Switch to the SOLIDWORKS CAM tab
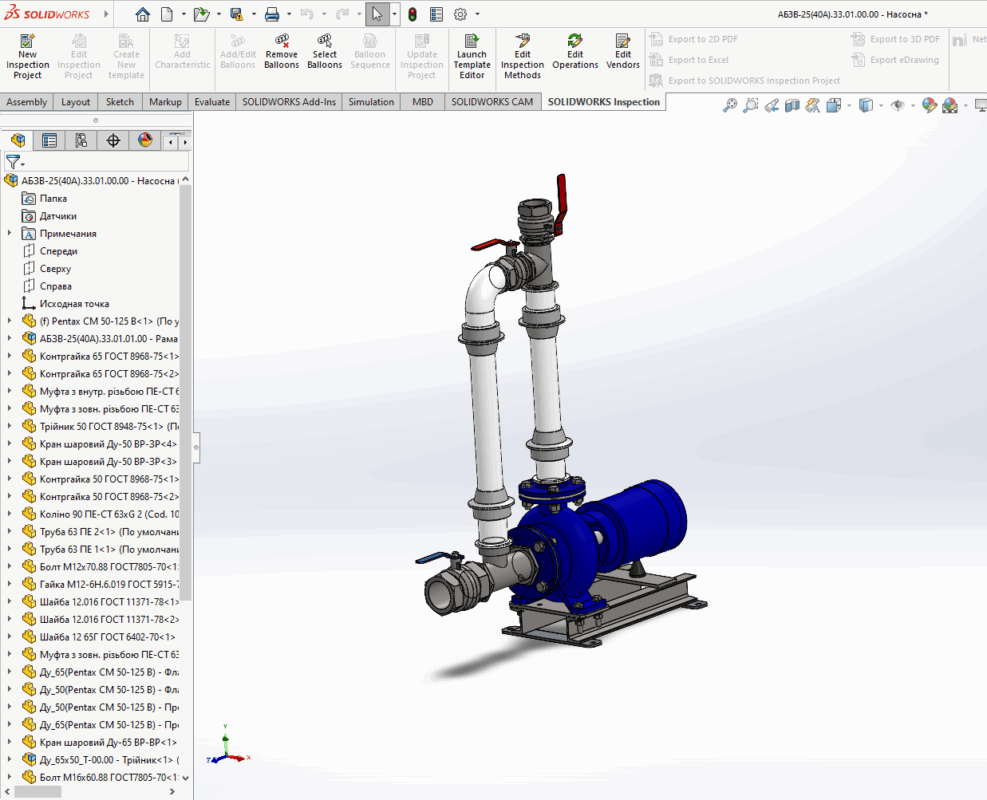987x800 pixels. 491,102
